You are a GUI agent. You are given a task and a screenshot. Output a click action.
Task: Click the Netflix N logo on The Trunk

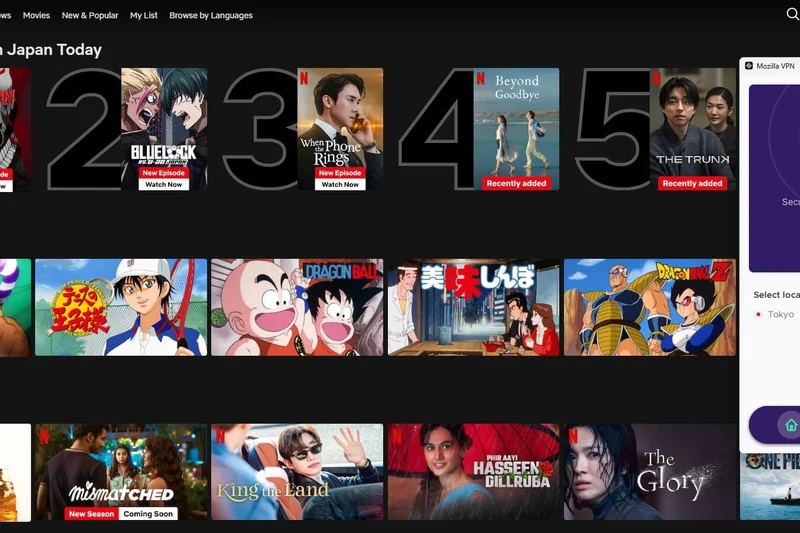coord(656,77)
